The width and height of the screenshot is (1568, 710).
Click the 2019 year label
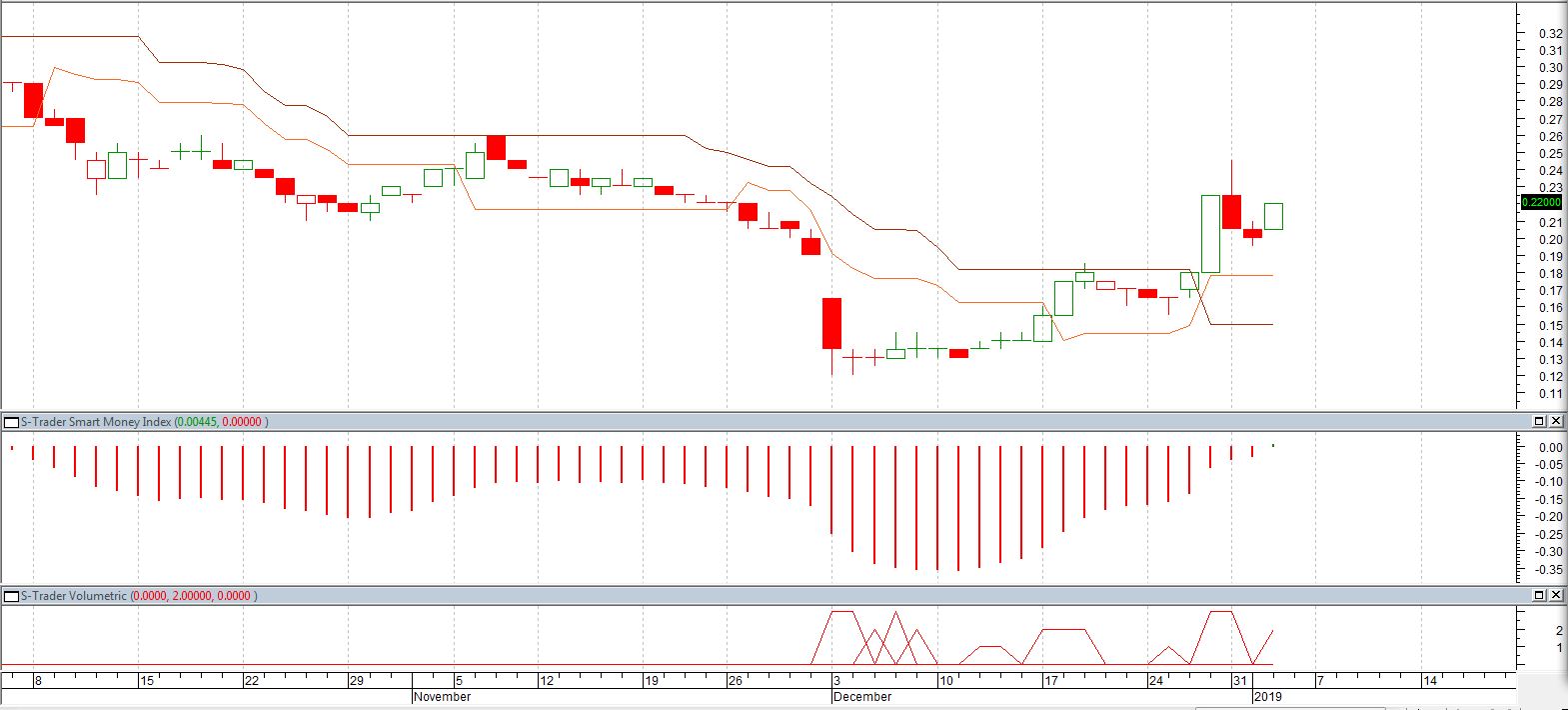click(x=1267, y=697)
